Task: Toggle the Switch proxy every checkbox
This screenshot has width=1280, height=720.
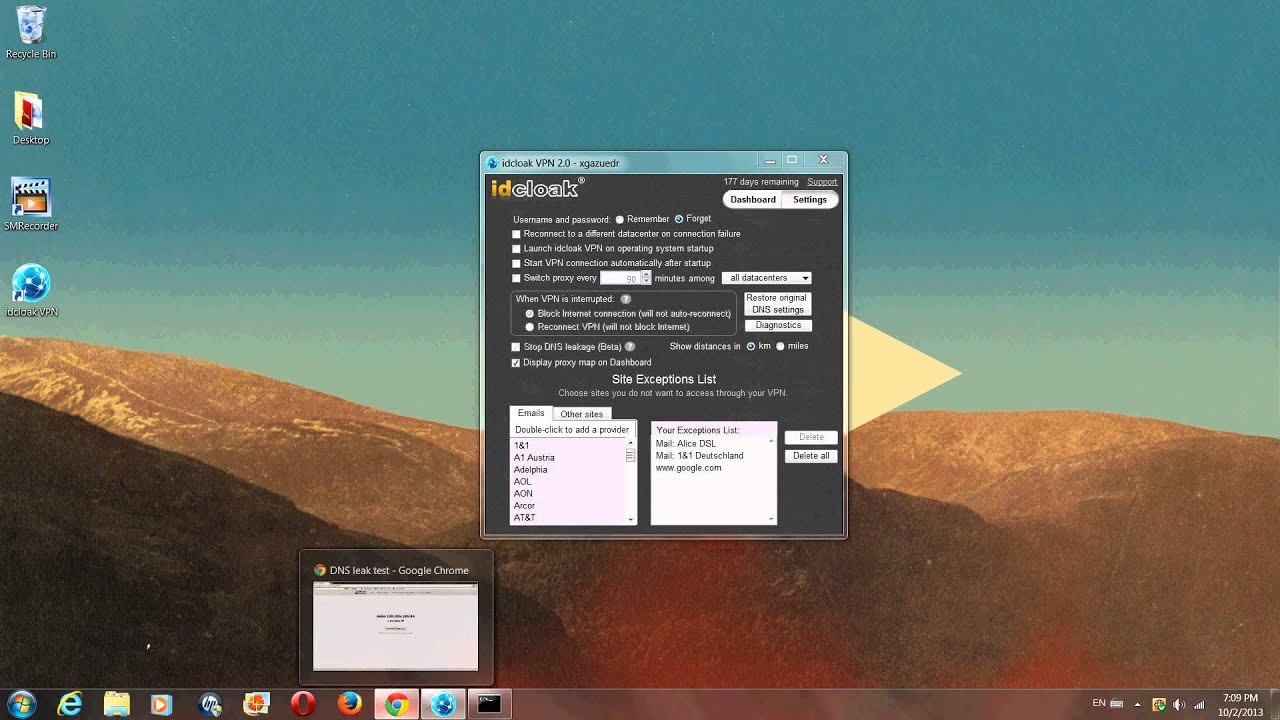Action: click(516, 278)
